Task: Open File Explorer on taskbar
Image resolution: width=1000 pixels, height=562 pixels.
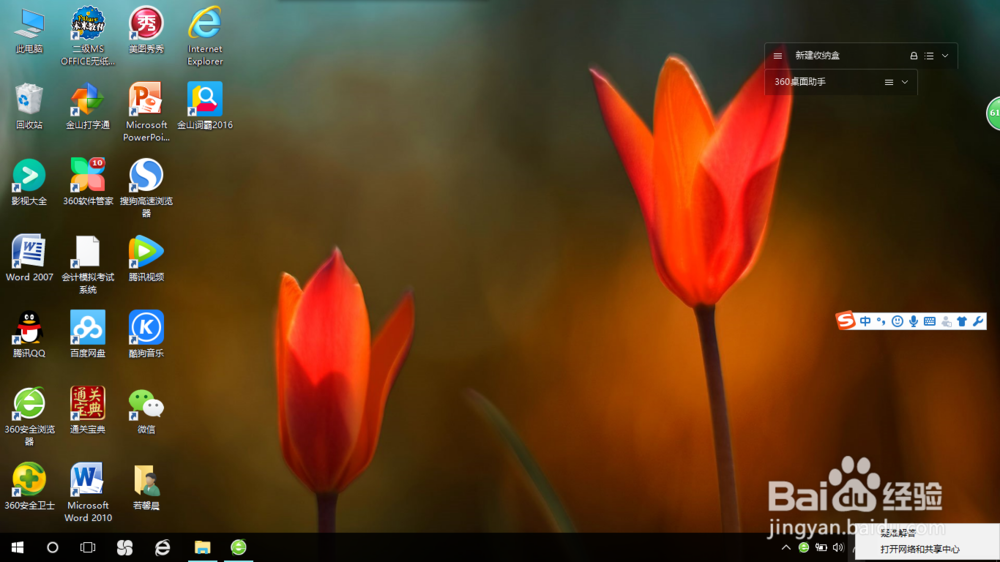Action: point(202,547)
